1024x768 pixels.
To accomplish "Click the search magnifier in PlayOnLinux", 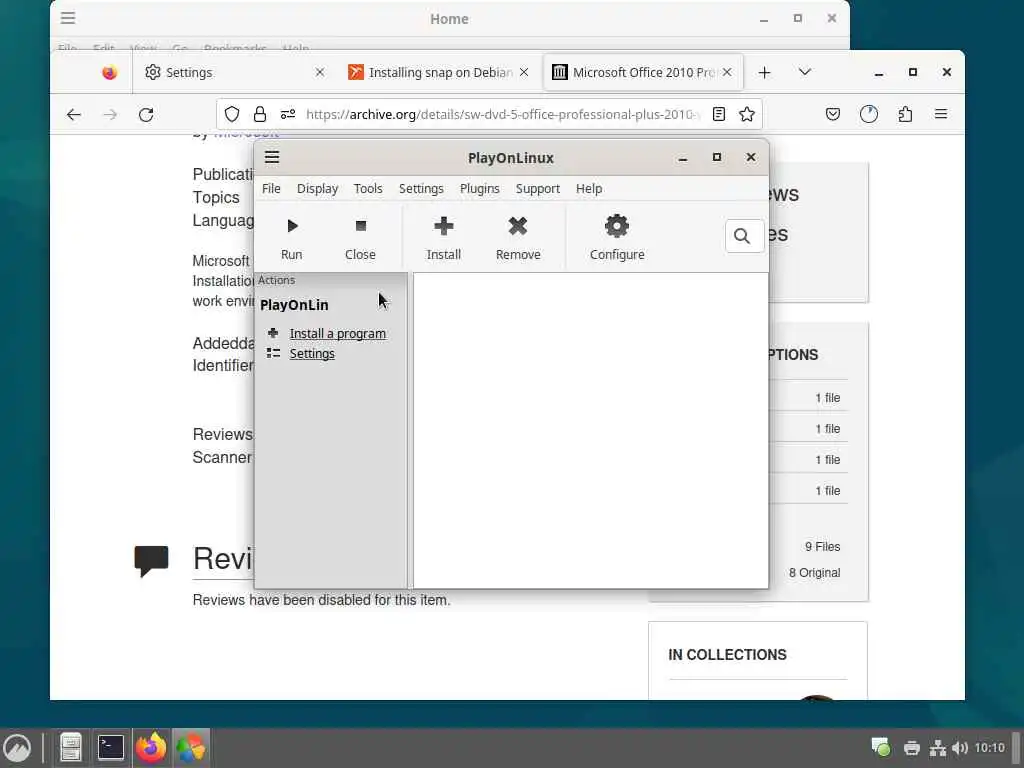I will (743, 236).
